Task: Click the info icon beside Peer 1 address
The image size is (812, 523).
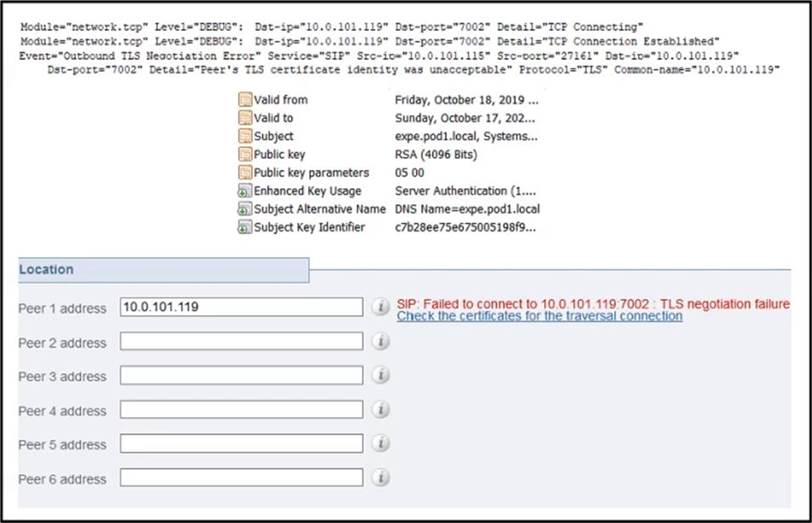Action: point(380,307)
